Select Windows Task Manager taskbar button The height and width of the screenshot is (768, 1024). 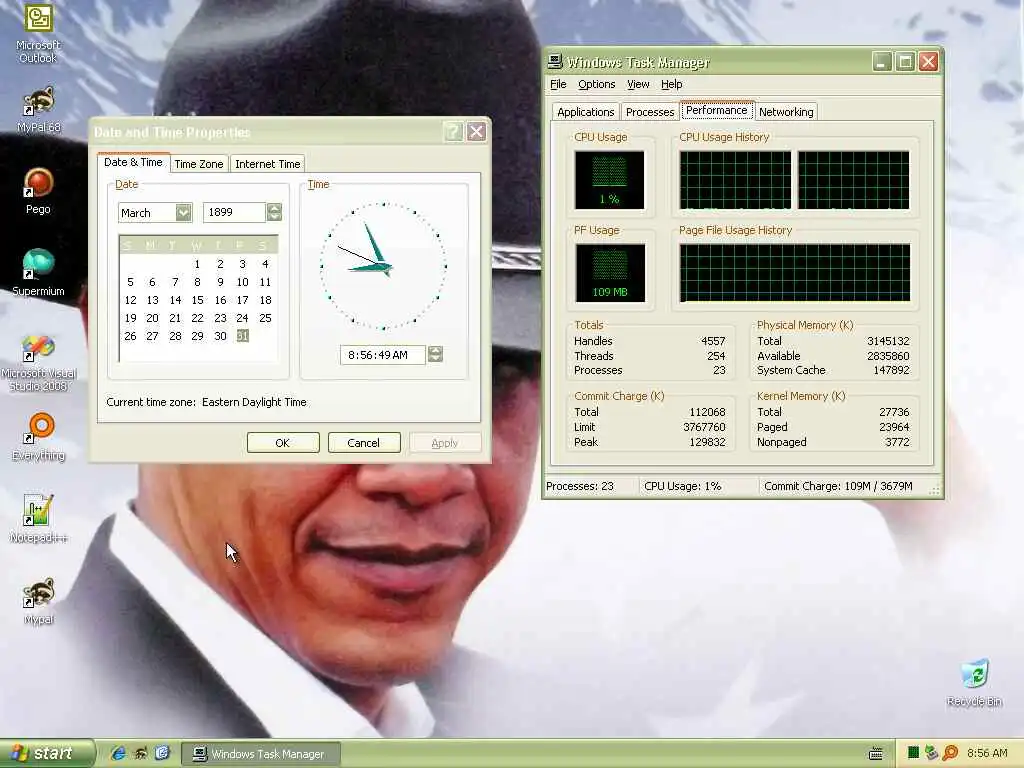[x=260, y=754]
